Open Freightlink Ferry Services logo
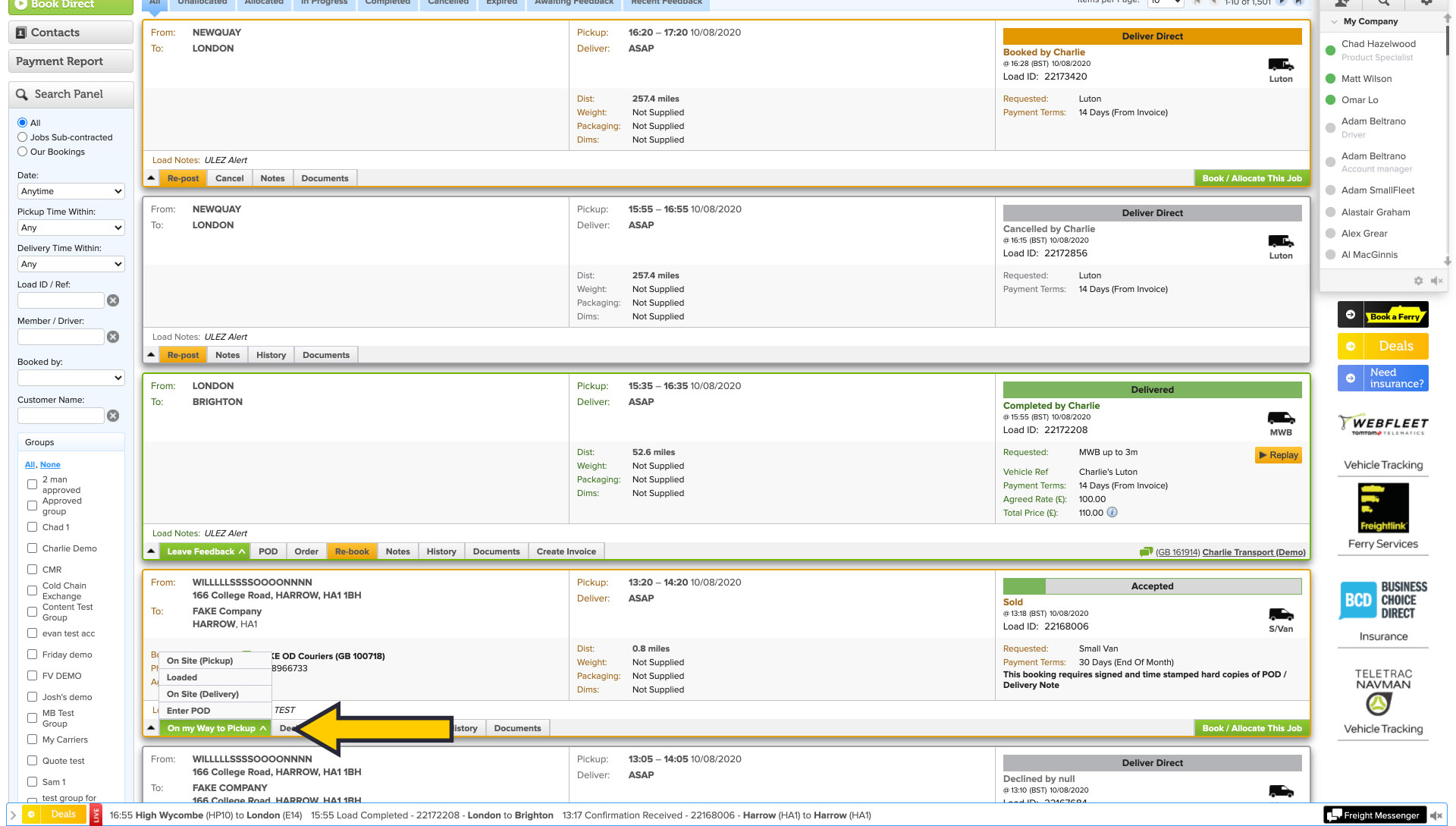 click(1382, 509)
